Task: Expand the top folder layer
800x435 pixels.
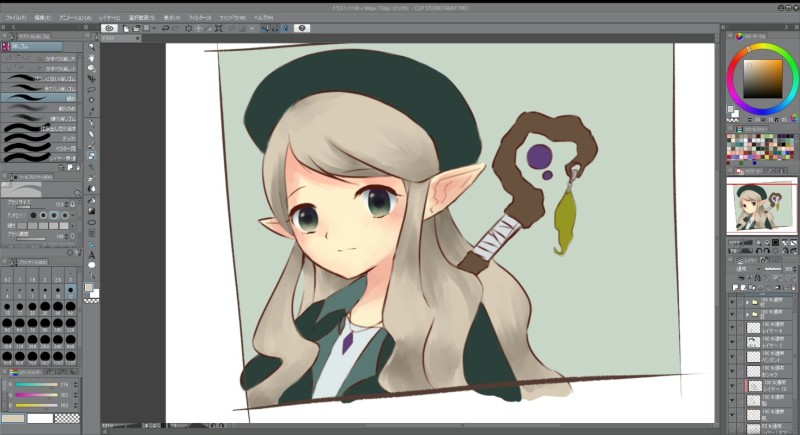Action: [x=747, y=302]
